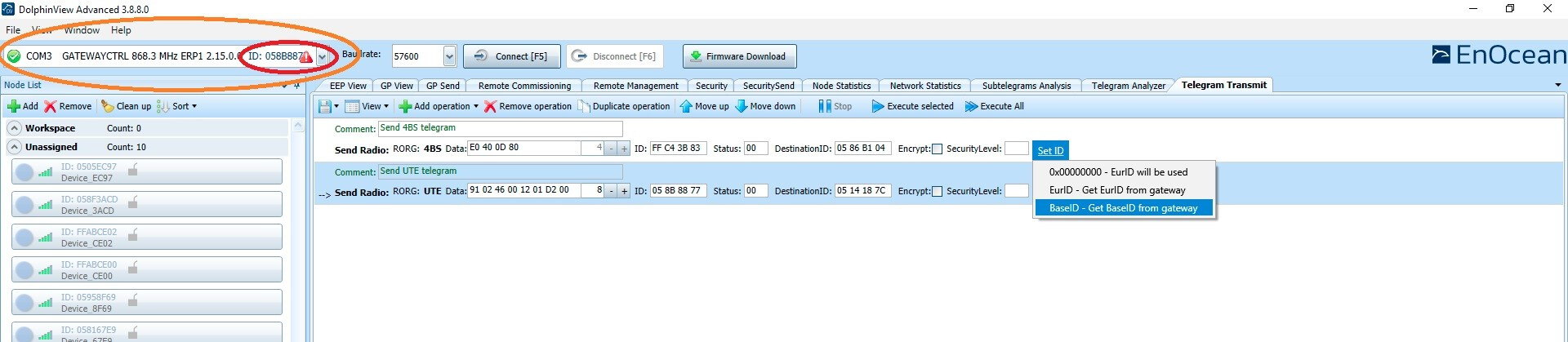Image resolution: width=1568 pixels, height=342 pixels.
Task: Open the Sort options in Node List
Action: (177, 106)
